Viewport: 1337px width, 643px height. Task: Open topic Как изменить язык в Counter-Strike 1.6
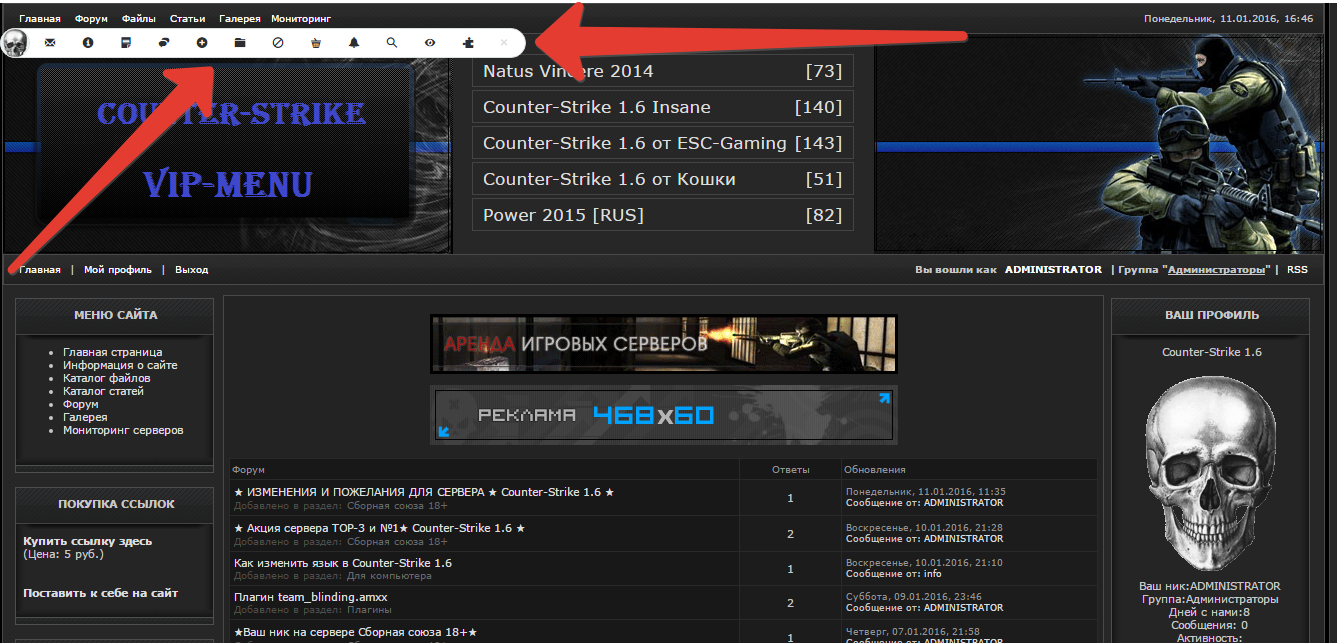tap(343, 563)
